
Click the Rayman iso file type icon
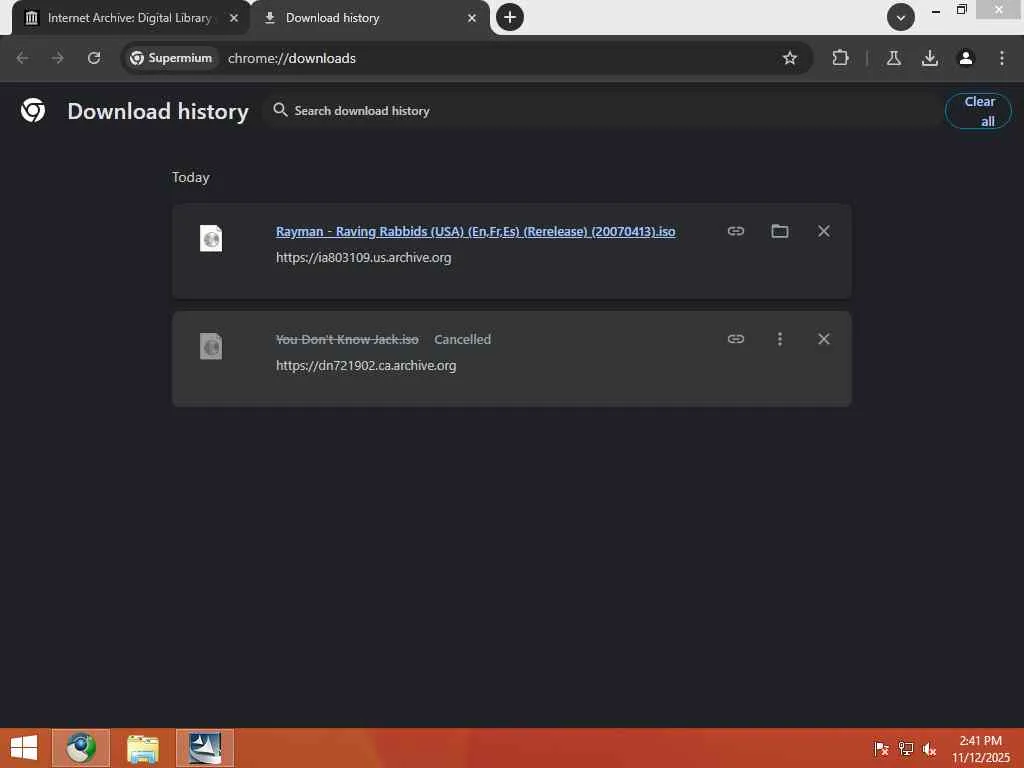pos(211,238)
